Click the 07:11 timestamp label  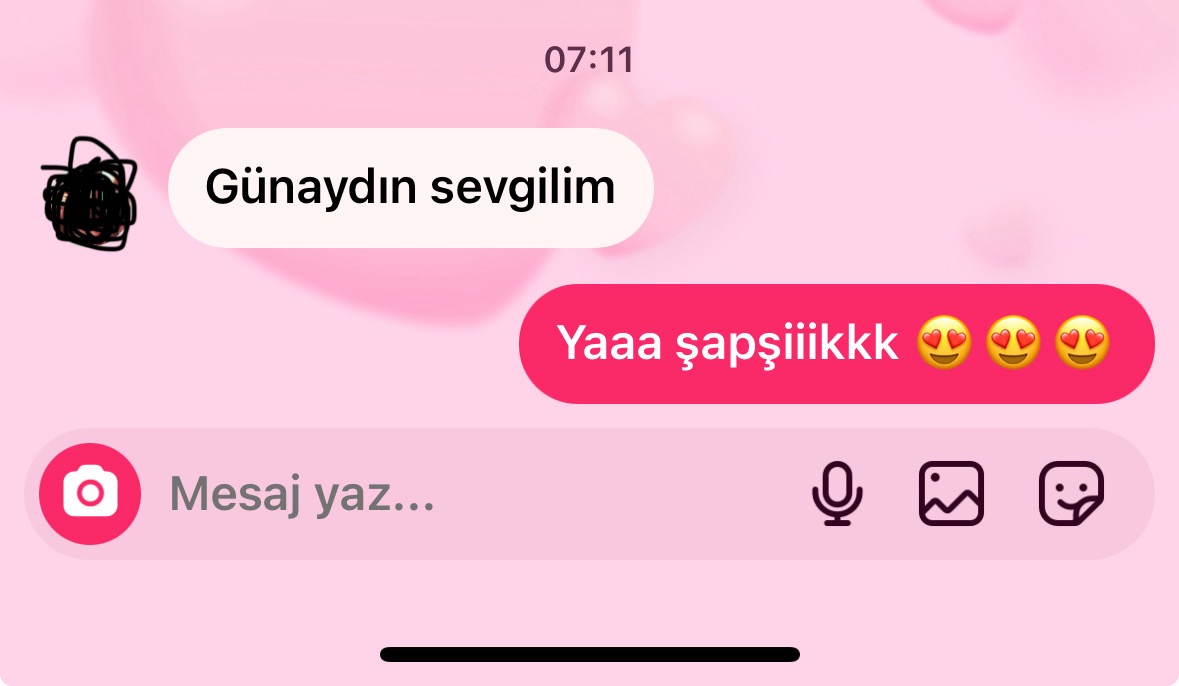pos(590,60)
